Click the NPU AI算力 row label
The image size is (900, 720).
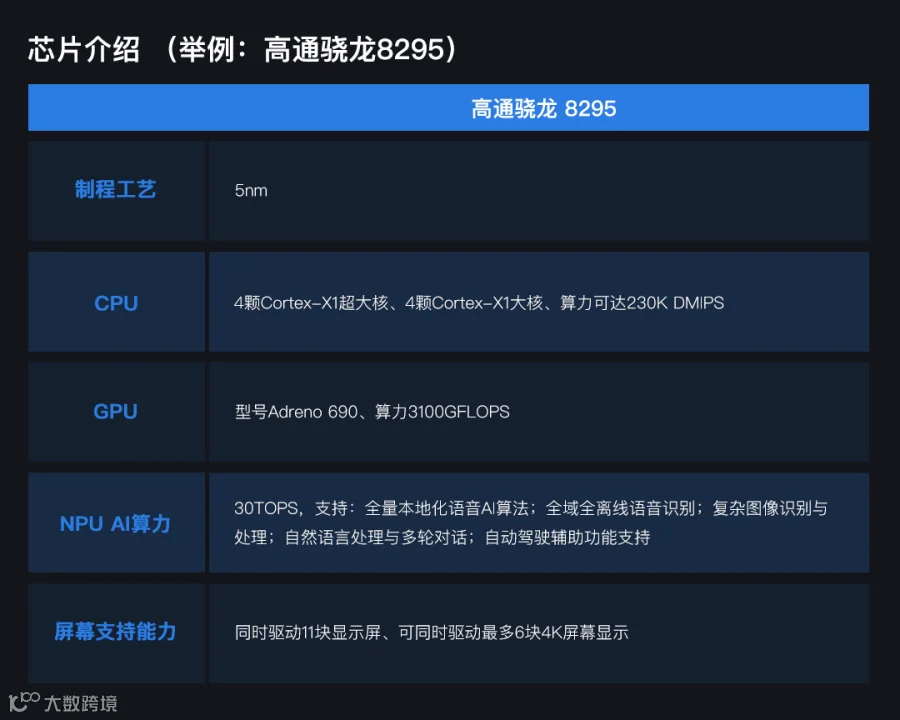115,524
